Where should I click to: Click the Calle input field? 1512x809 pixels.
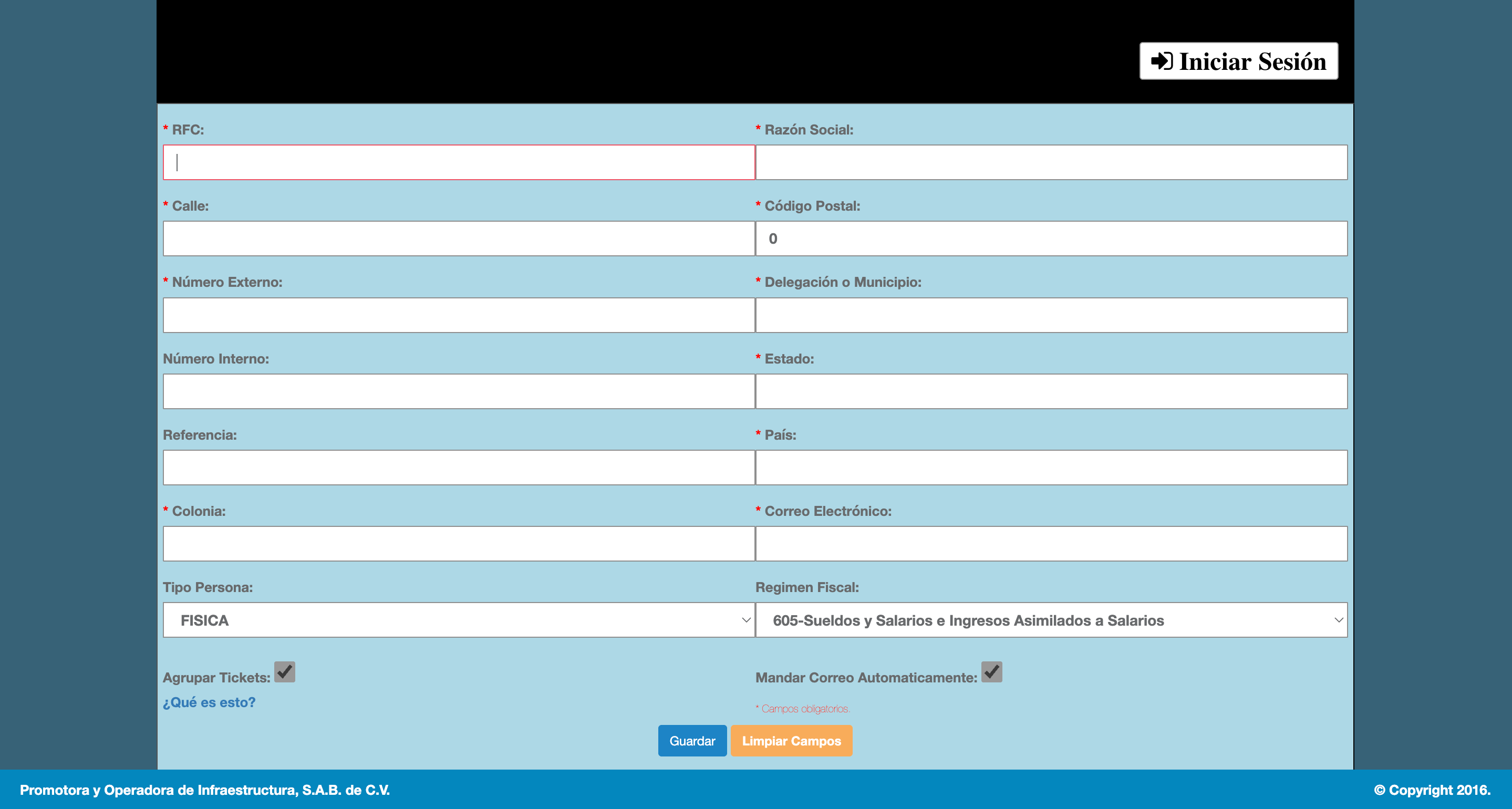(459, 238)
